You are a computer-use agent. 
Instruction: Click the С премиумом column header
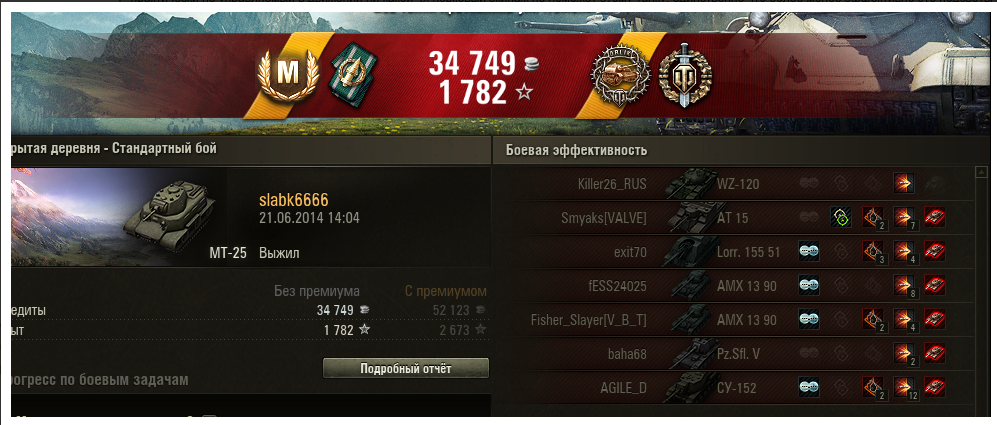click(x=446, y=291)
